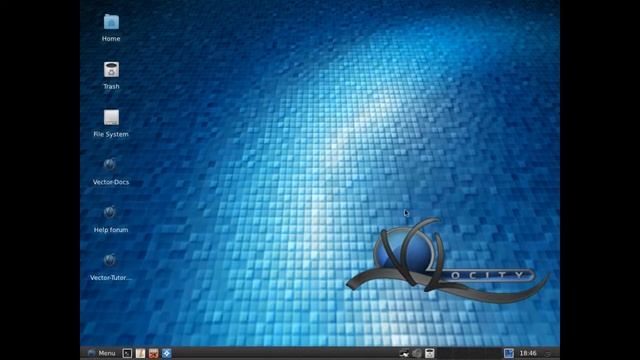Open the Menu button in the panel

click(102, 353)
